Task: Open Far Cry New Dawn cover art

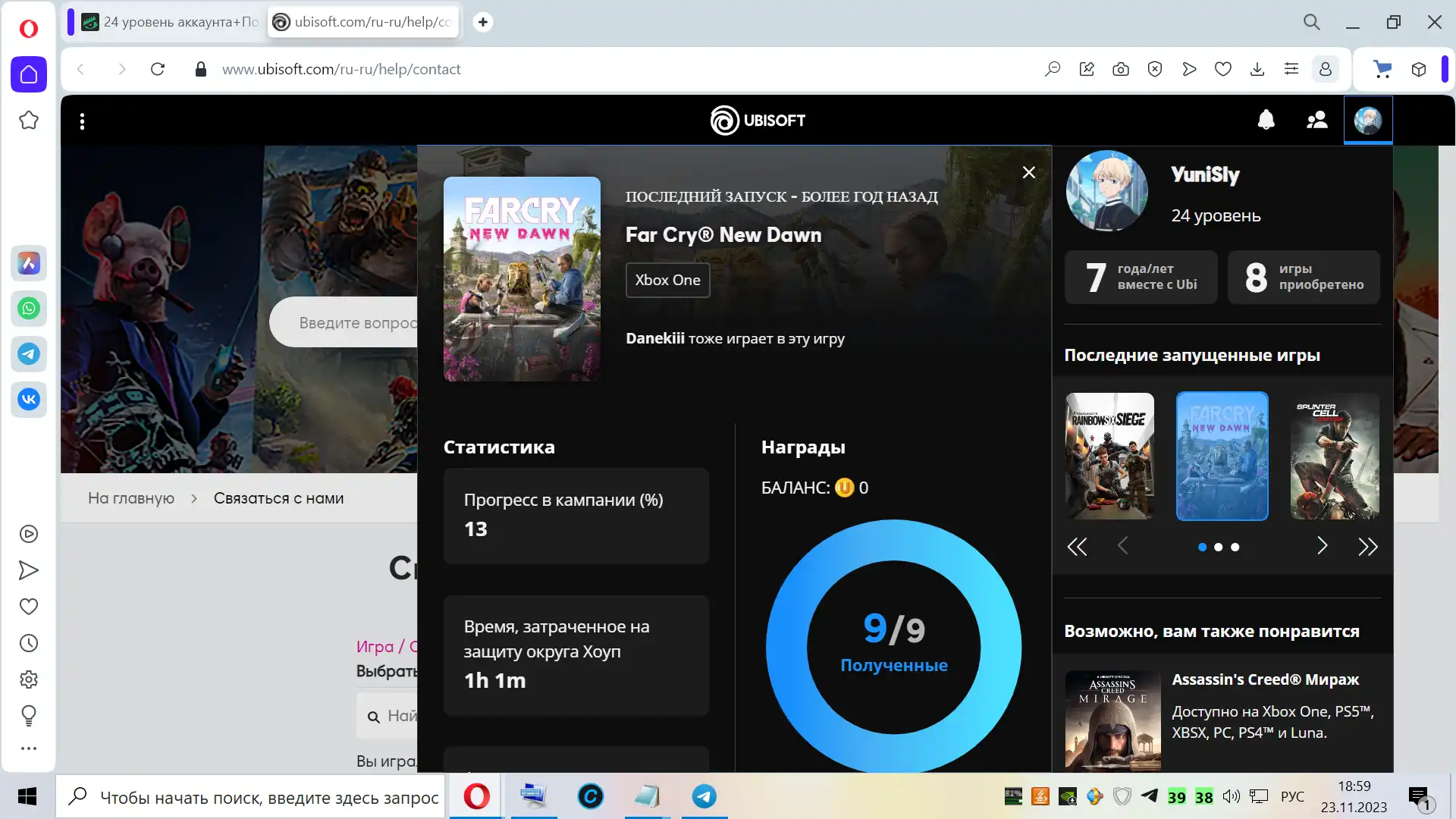Action: [x=522, y=278]
